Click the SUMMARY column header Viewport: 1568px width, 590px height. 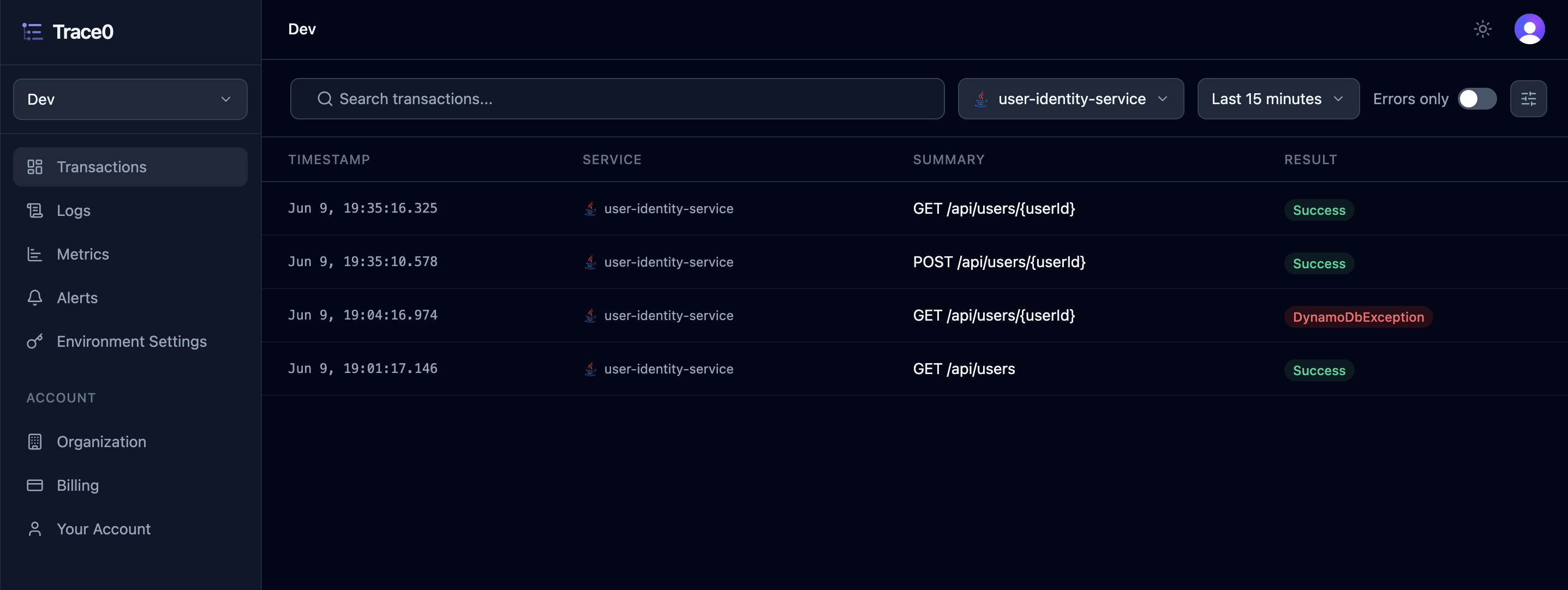948,159
